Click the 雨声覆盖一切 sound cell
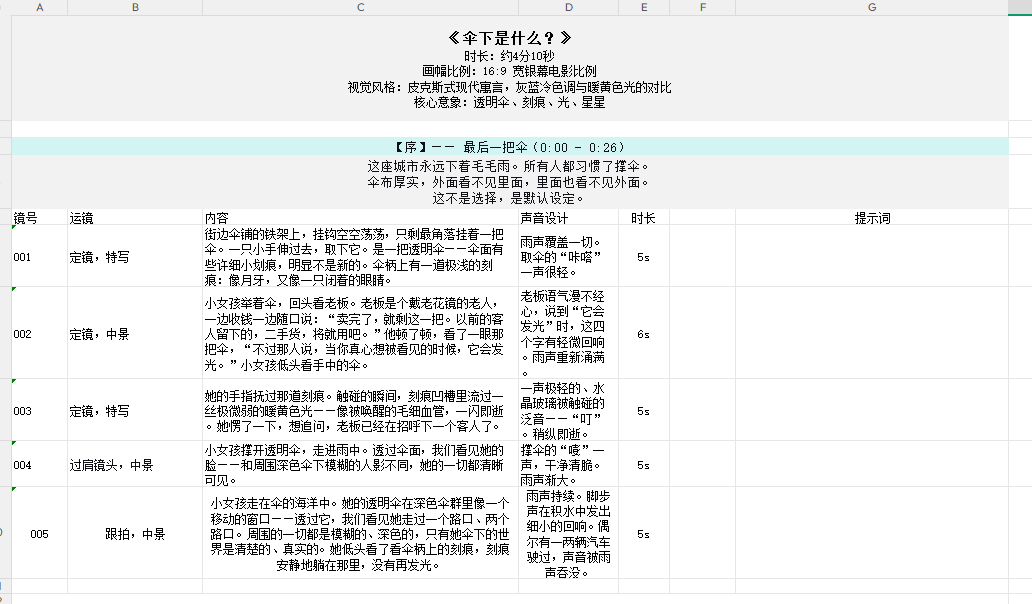 point(569,257)
